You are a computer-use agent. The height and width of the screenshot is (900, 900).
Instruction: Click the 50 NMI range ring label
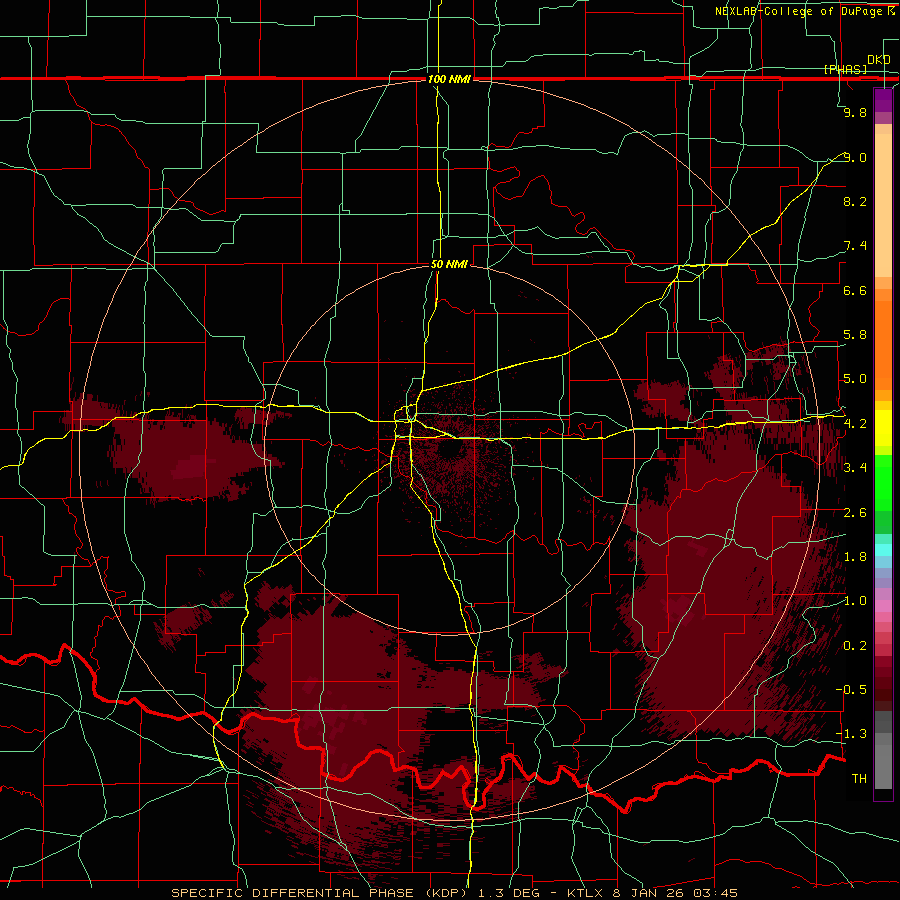(449, 264)
